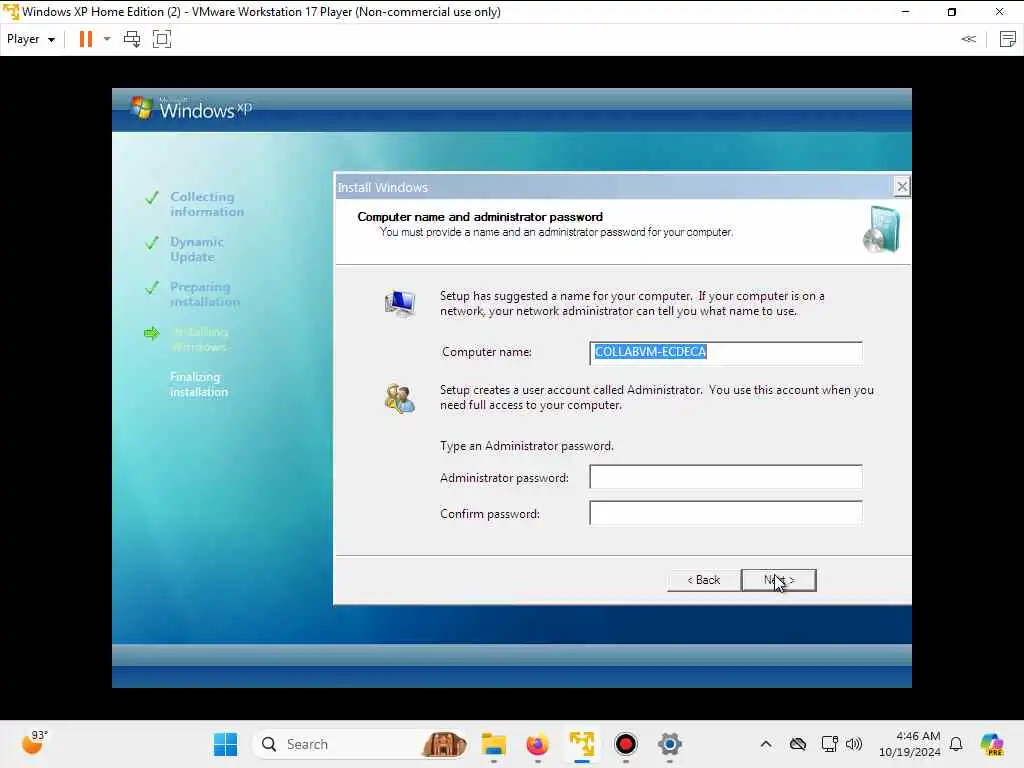This screenshot has width=1024, height=768.
Task: Open the notifications bell
Action: [956, 744]
